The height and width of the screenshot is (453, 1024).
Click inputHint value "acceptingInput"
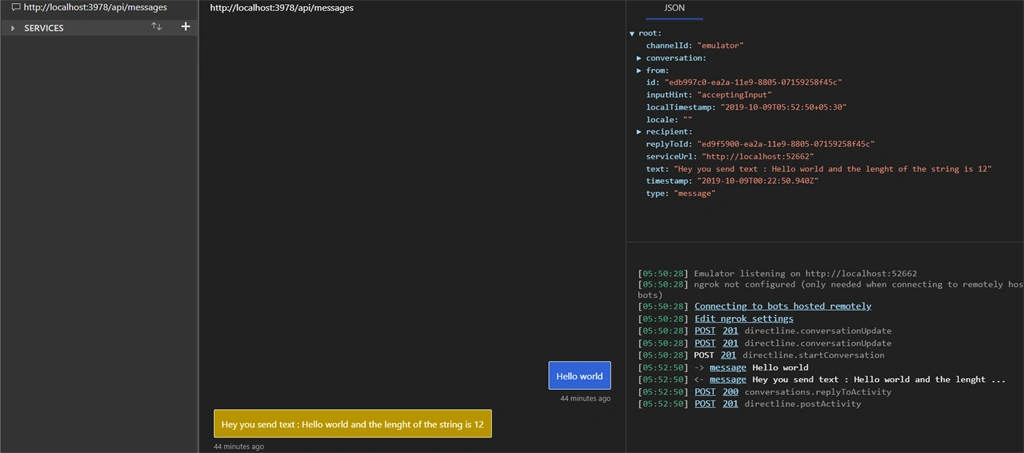coord(735,95)
